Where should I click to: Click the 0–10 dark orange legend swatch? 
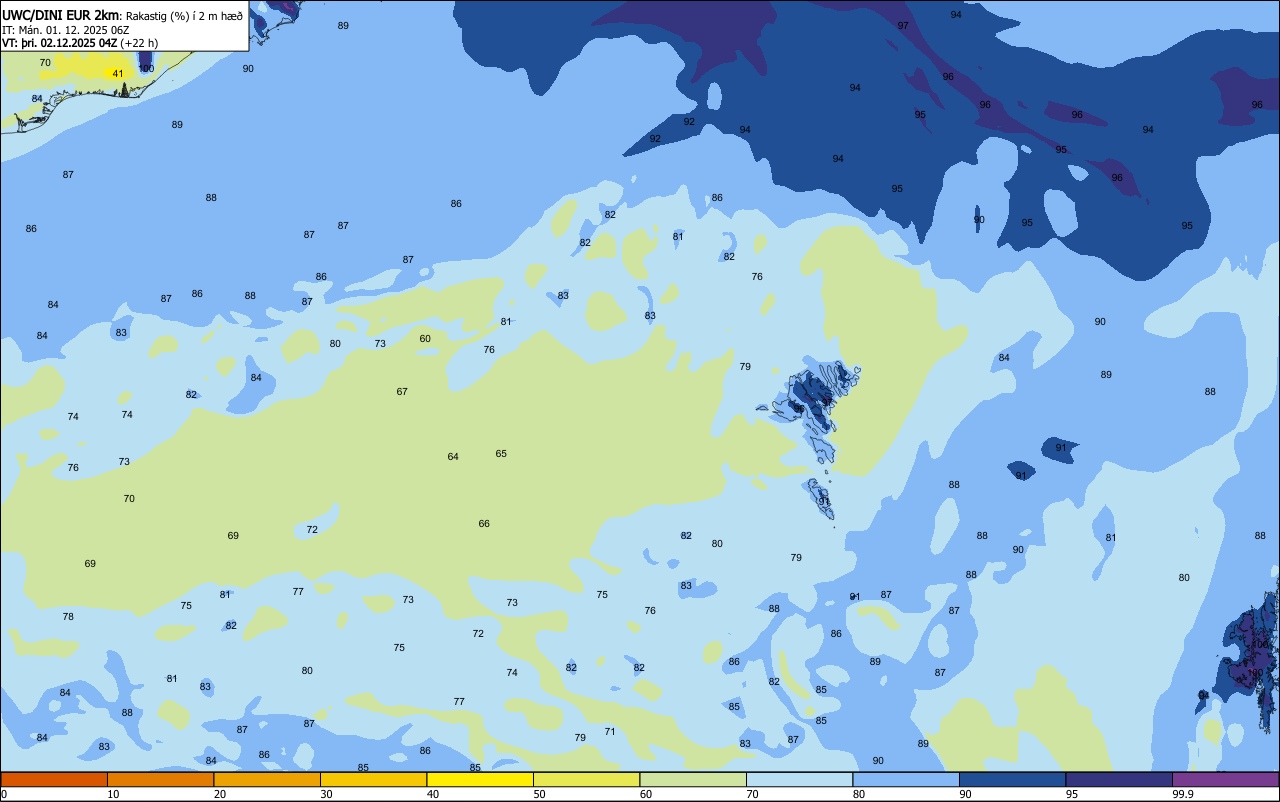pos(54,779)
